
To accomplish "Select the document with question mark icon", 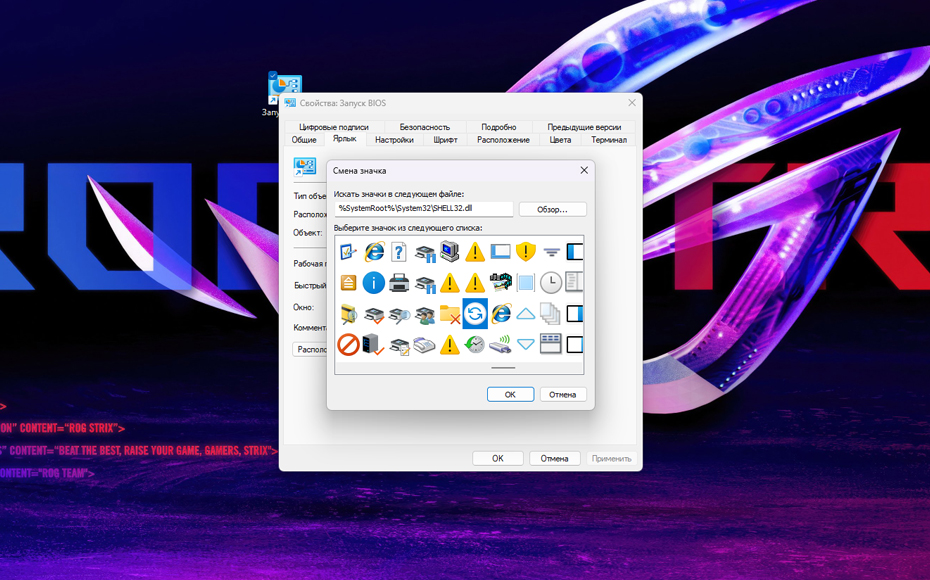I will coord(399,252).
